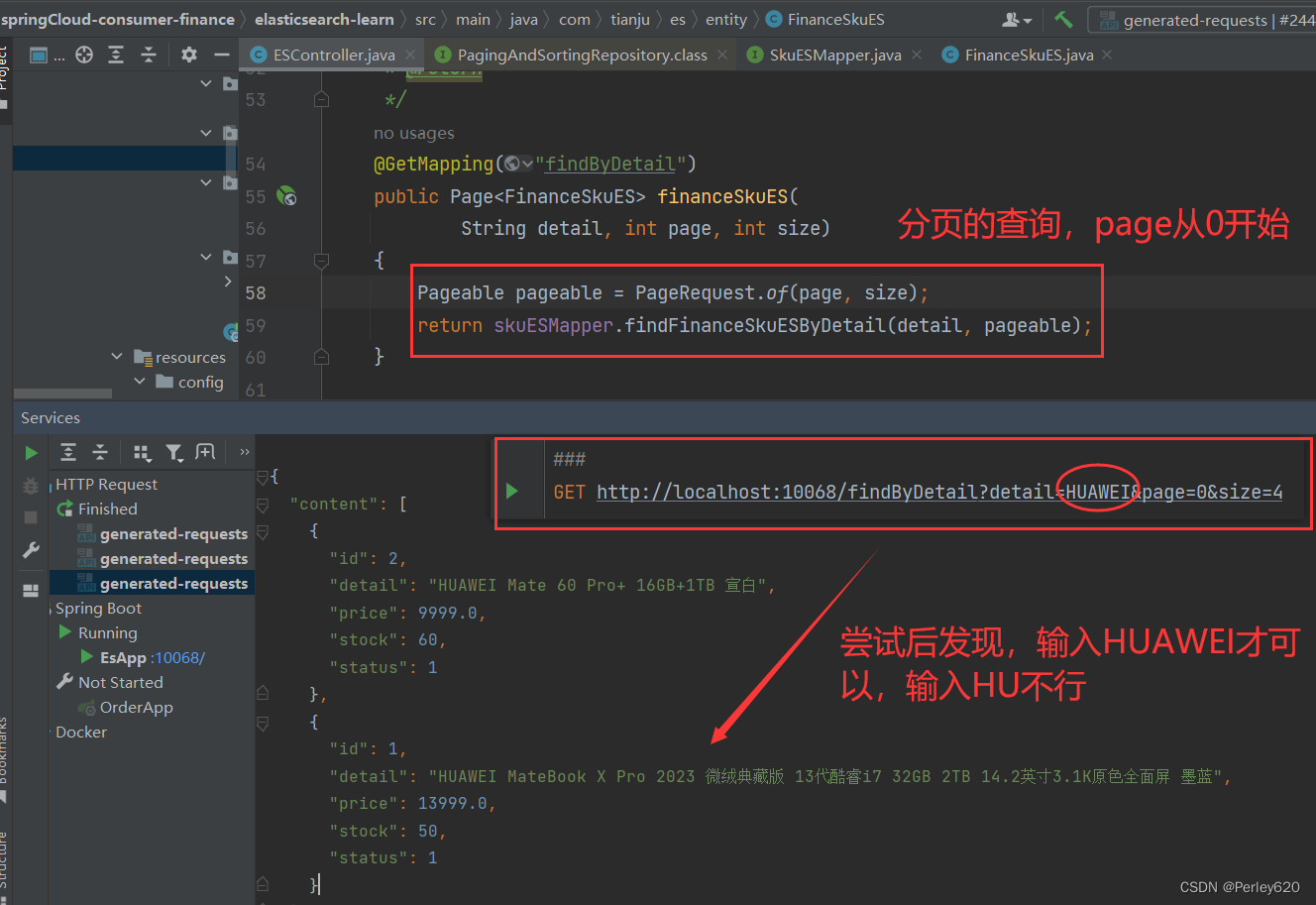Viewport: 1316px width, 905px height.
Task: Open the Code With Me user dropdown
Action: tap(1017, 19)
